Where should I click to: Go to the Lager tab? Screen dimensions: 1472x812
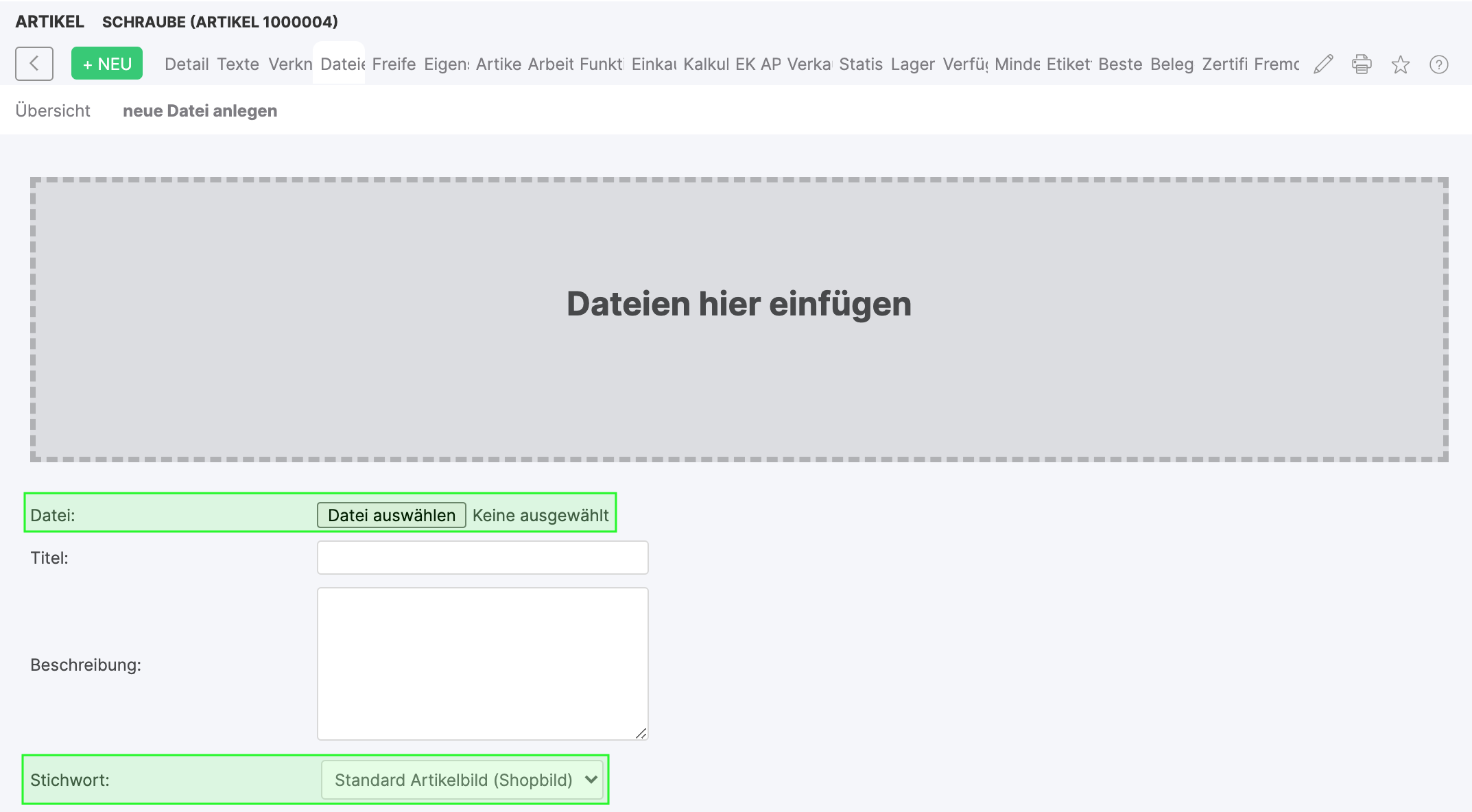[912, 64]
